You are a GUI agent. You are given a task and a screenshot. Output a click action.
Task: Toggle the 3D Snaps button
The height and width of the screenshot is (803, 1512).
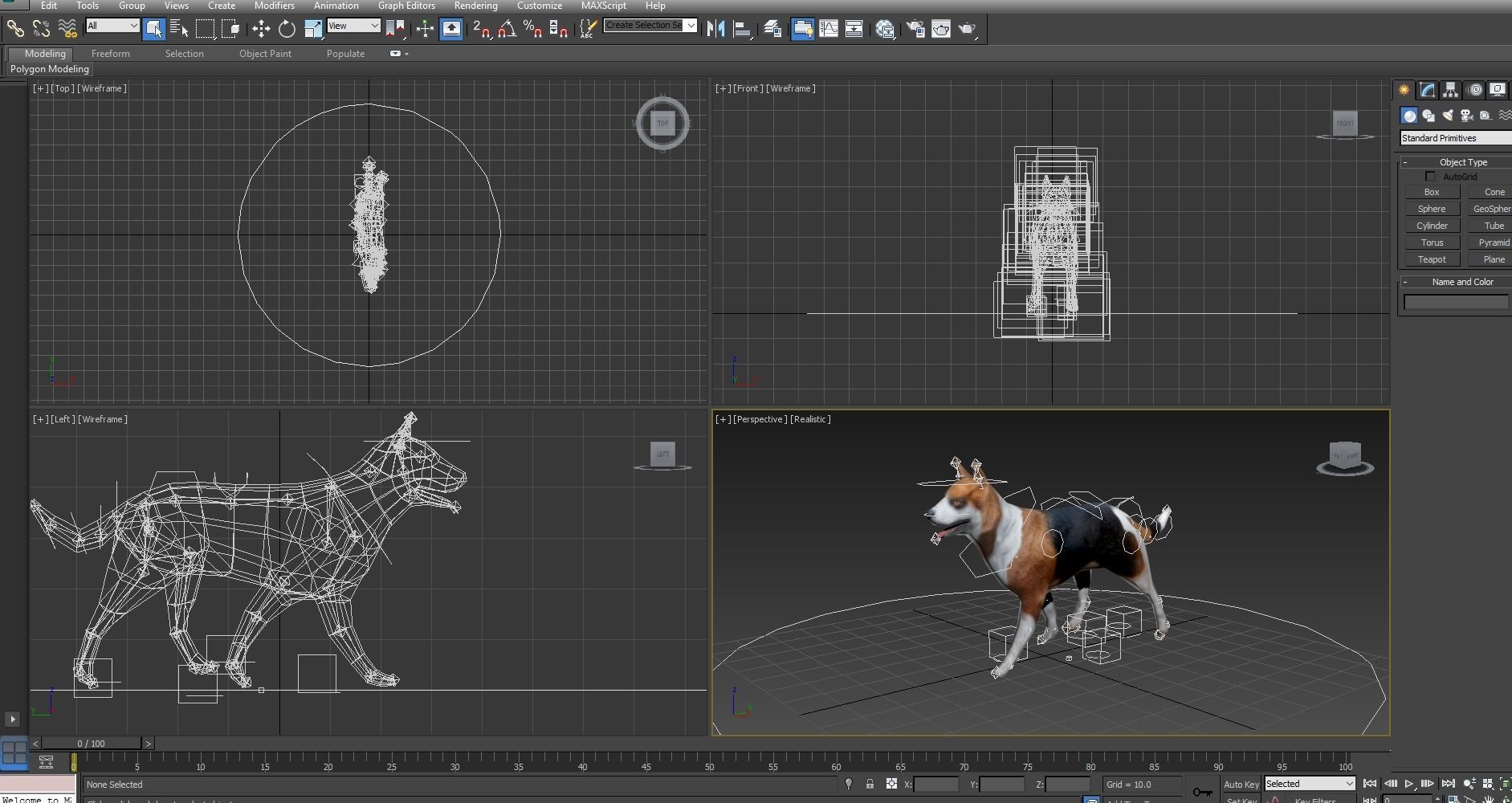tap(482, 29)
